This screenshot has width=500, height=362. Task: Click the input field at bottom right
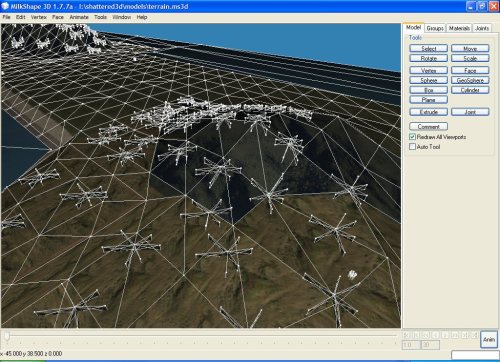[475, 355]
